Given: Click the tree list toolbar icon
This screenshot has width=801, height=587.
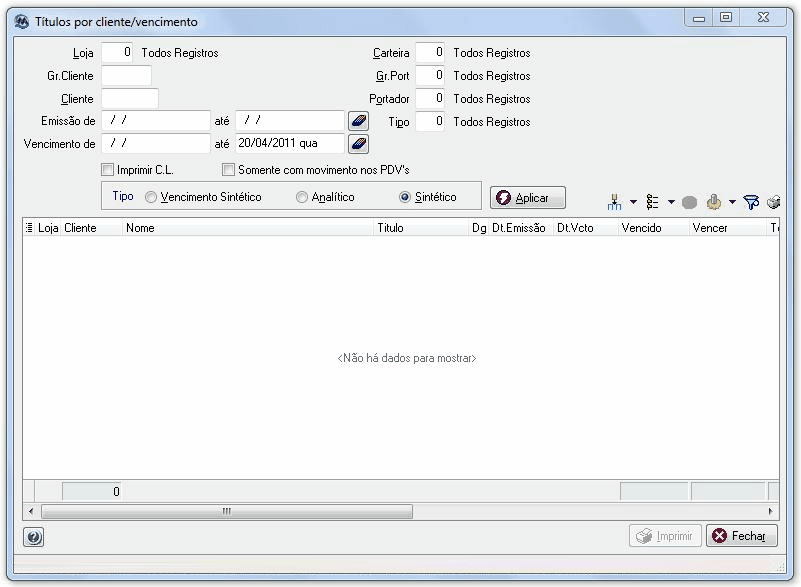Looking at the screenshot, I should (x=652, y=202).
